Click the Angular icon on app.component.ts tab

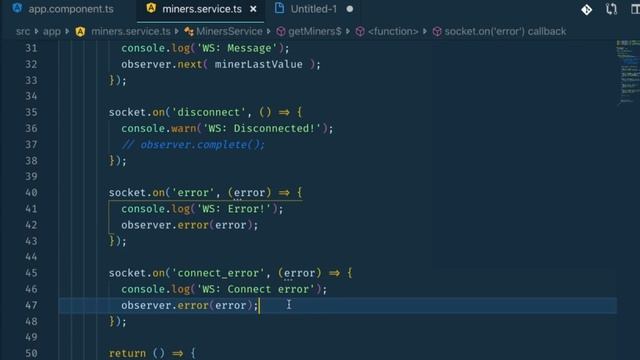[x=17, y=8]
